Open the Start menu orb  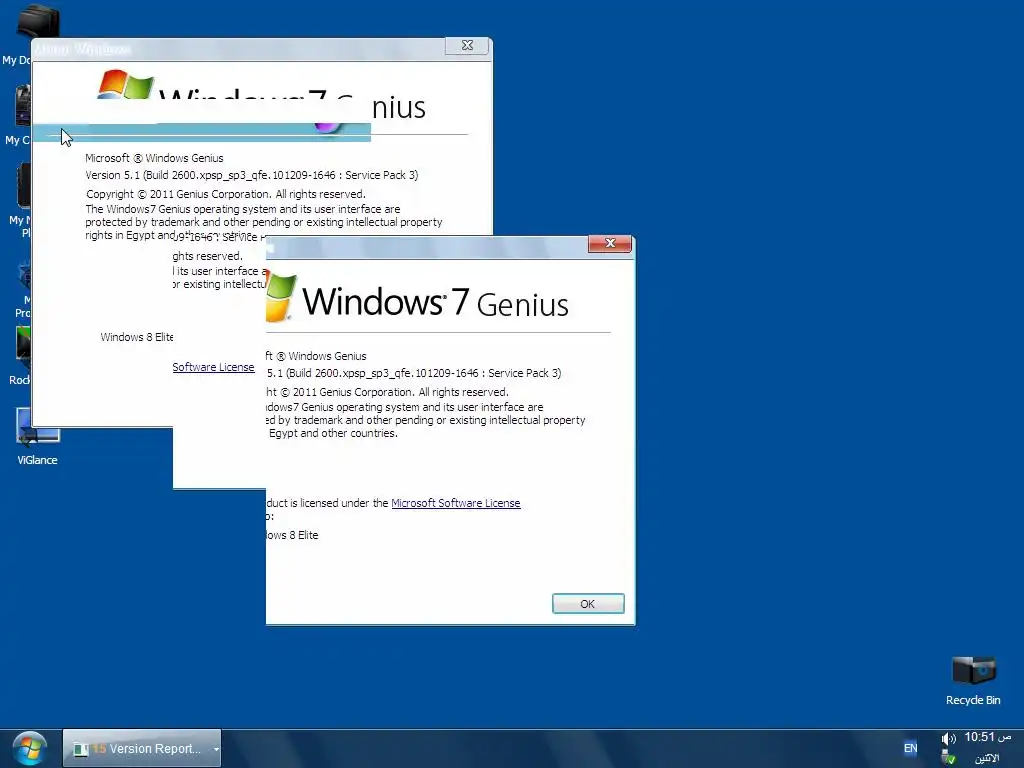click(29, 748)
